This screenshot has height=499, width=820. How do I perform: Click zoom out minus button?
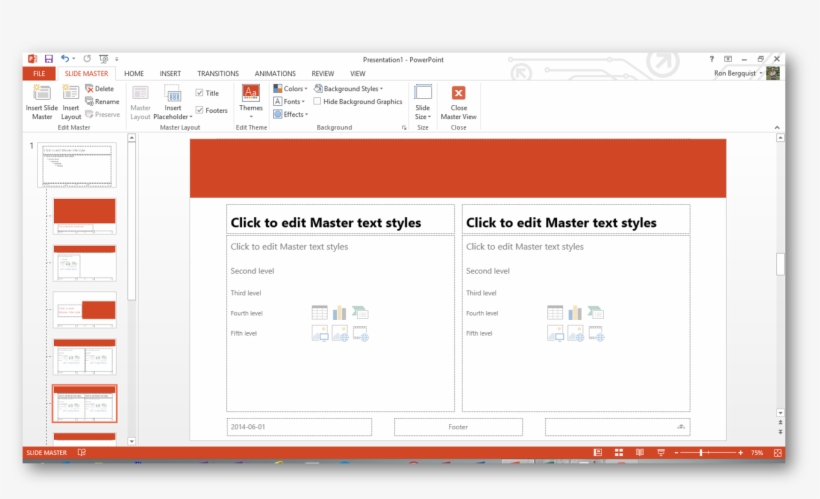[676, 453]
